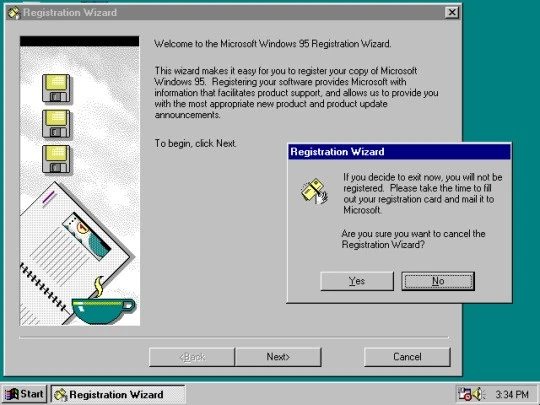The image size is (540, 405).
Task: Click the Yes button to confirm cancel
Action: (357, 281)
